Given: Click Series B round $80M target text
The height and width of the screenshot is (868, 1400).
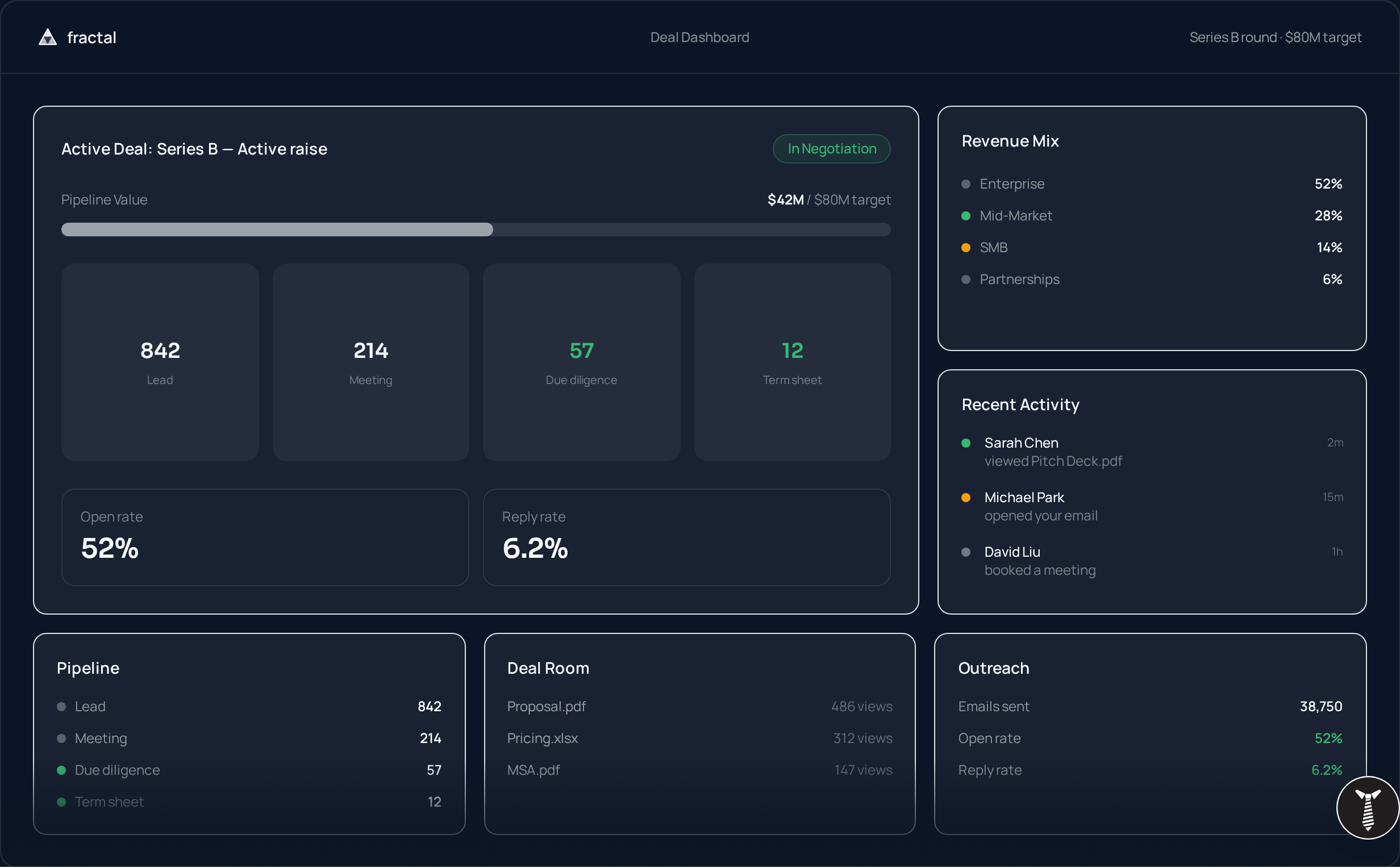Looking at the screenshot, I should click(x=1276, y=37).
